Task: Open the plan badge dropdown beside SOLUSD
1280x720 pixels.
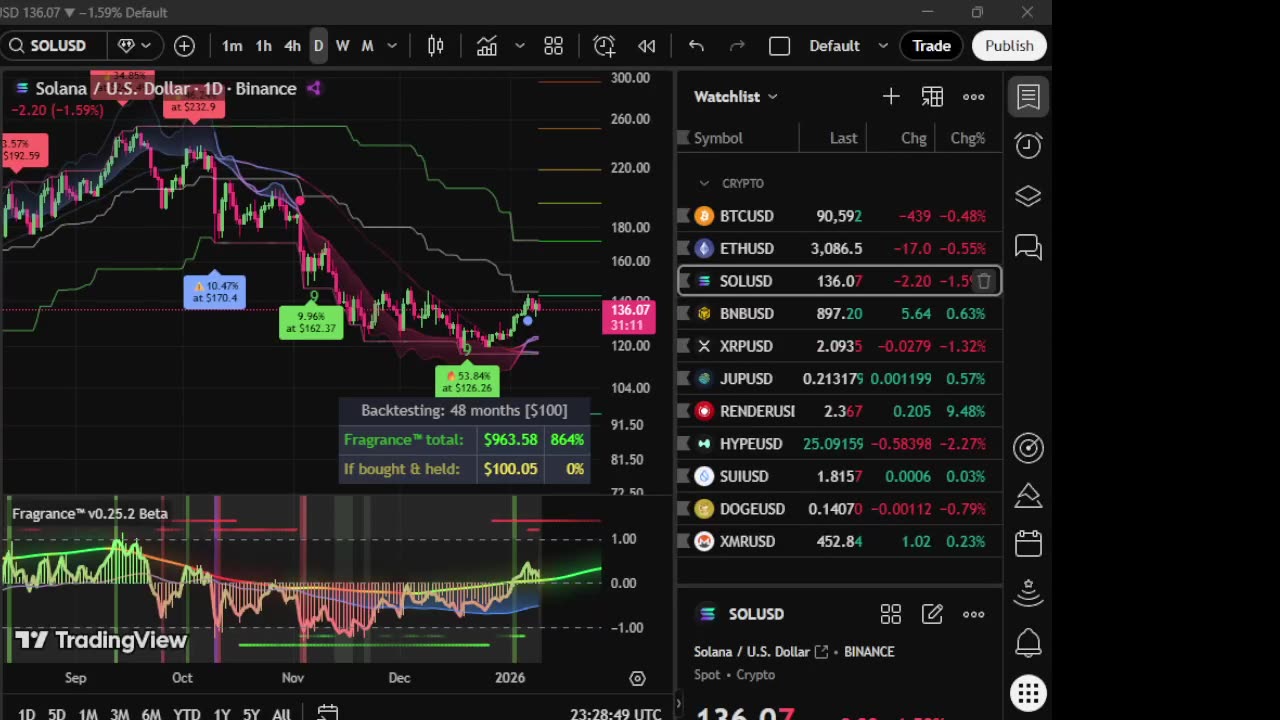Action: coord(135,46)
